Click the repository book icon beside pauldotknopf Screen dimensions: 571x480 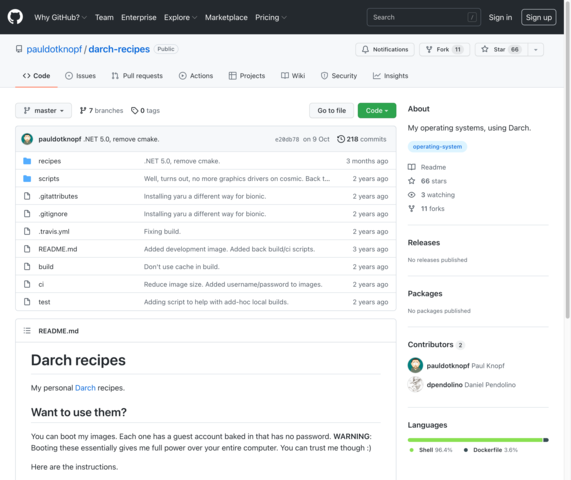[19, 49]
